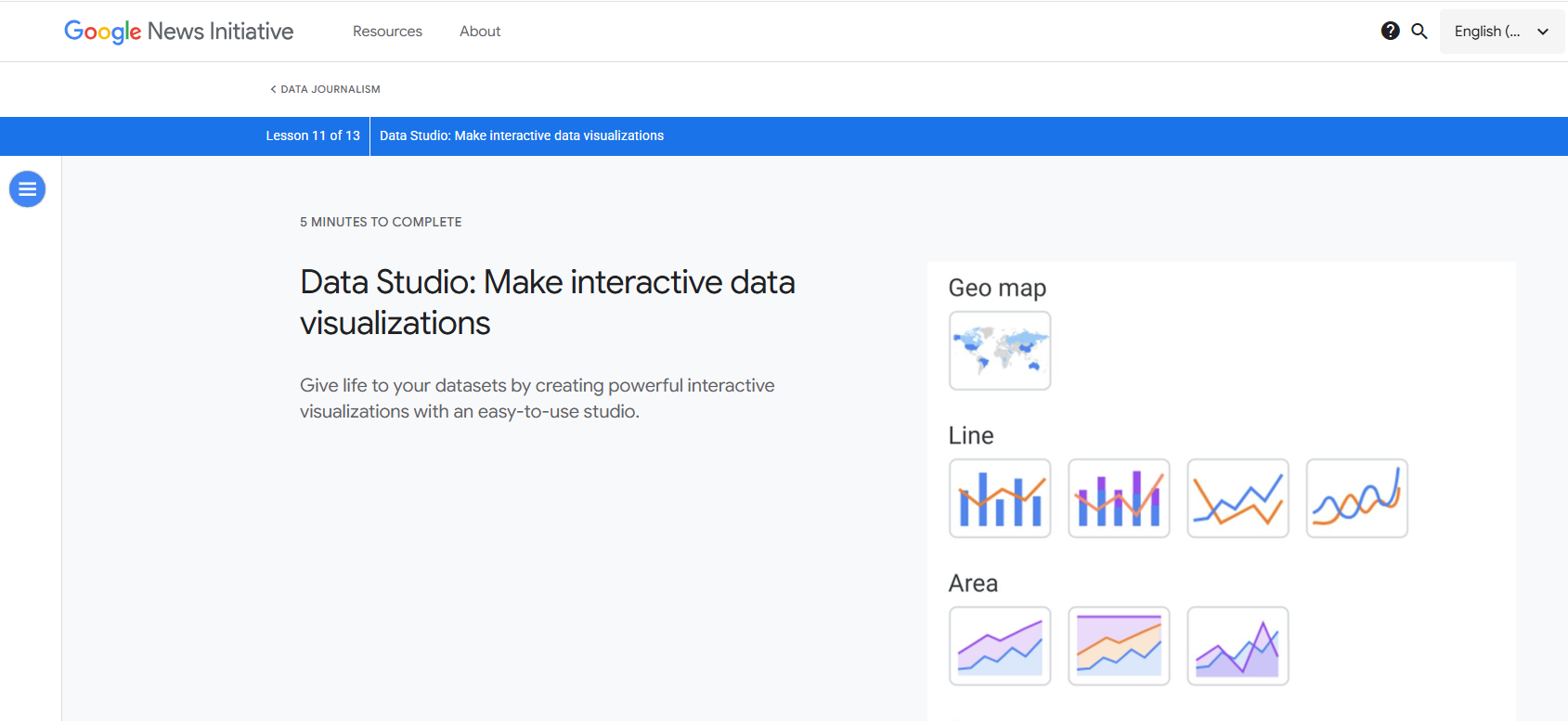Open the About menu

480,32
